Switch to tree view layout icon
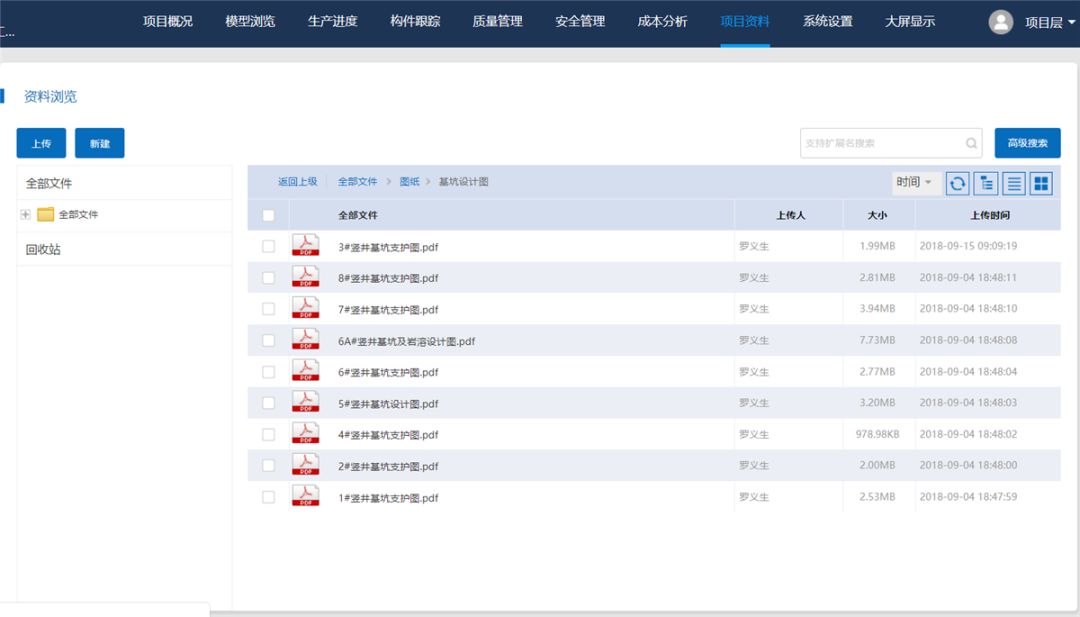The width and height of the screenshot is (1080, 617). 986,182
